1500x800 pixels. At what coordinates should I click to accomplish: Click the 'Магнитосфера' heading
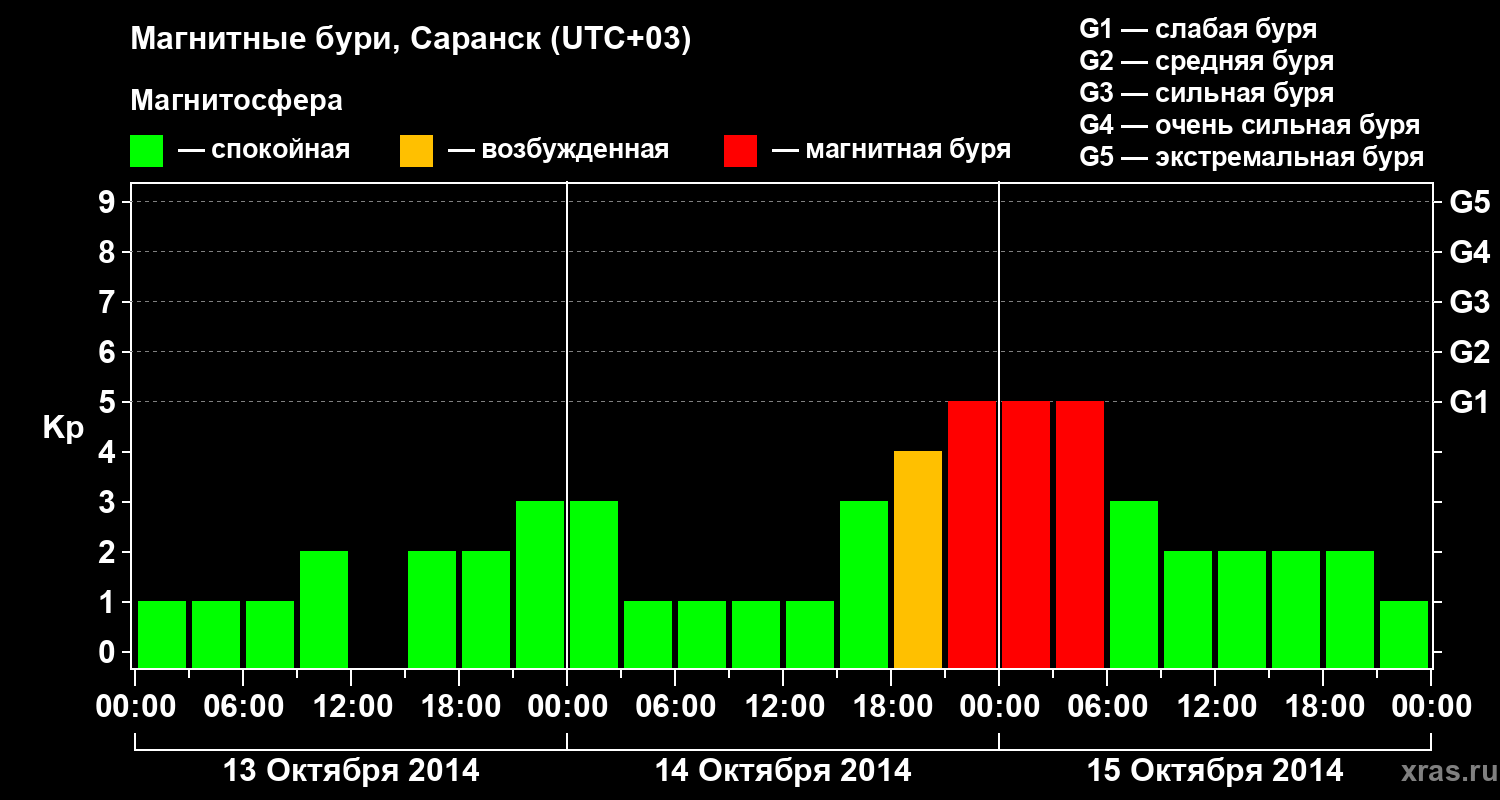[236, 101]
